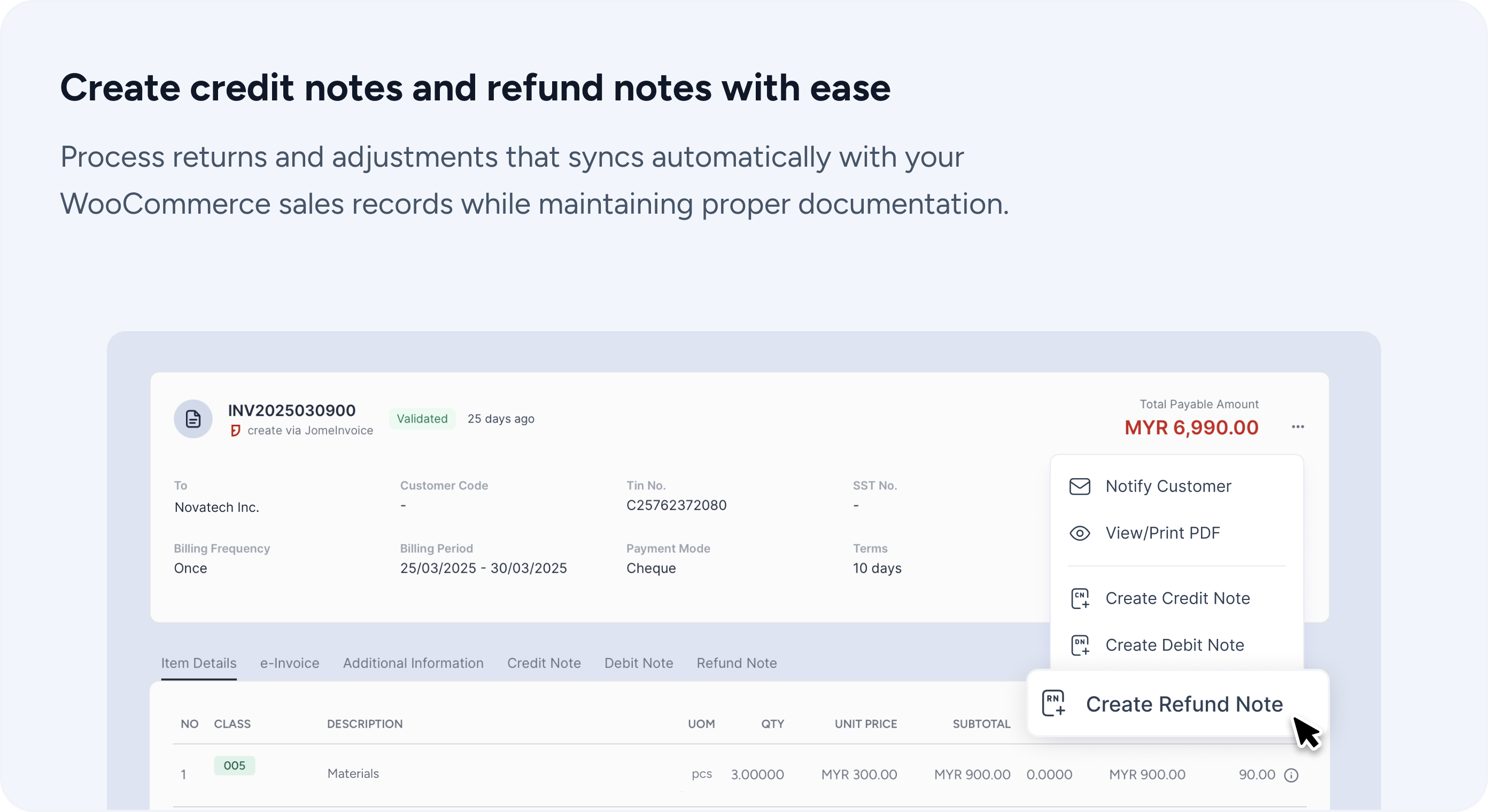Click the envelope Notify Customer icon
This screenshot has width=1488, height=812.
(x=1079, y=487)
